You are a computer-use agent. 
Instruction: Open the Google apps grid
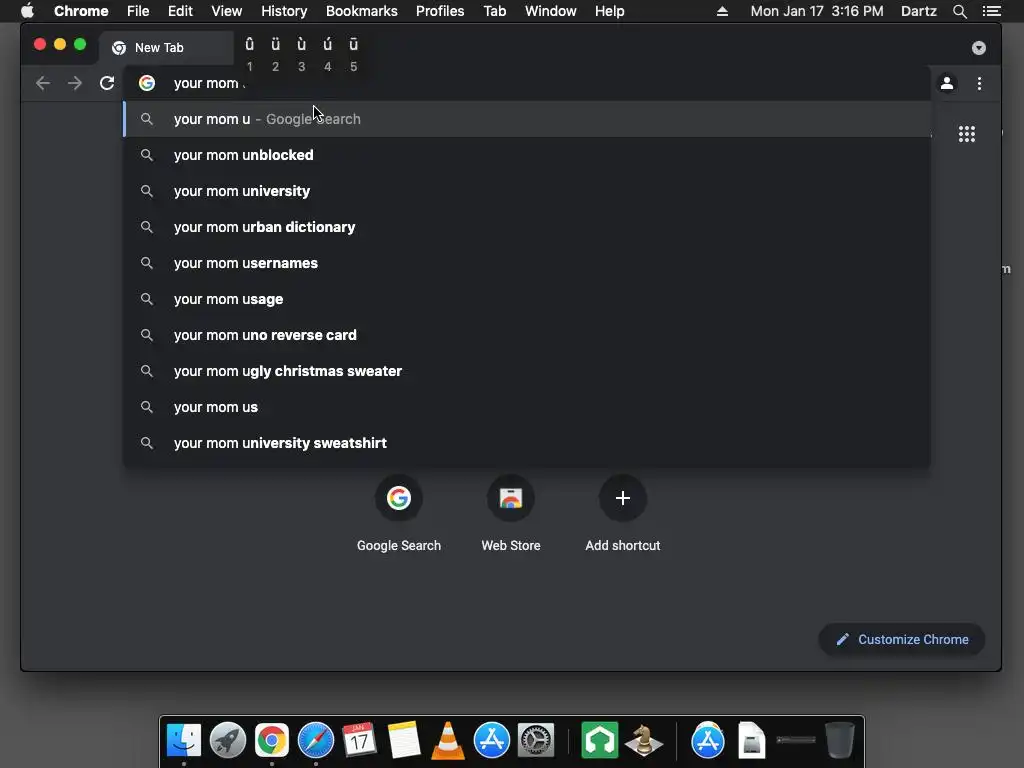967,134
